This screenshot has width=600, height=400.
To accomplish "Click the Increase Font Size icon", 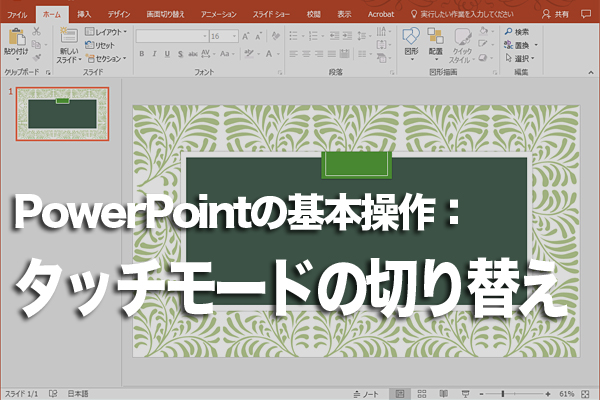I will (x=246, y=36).
